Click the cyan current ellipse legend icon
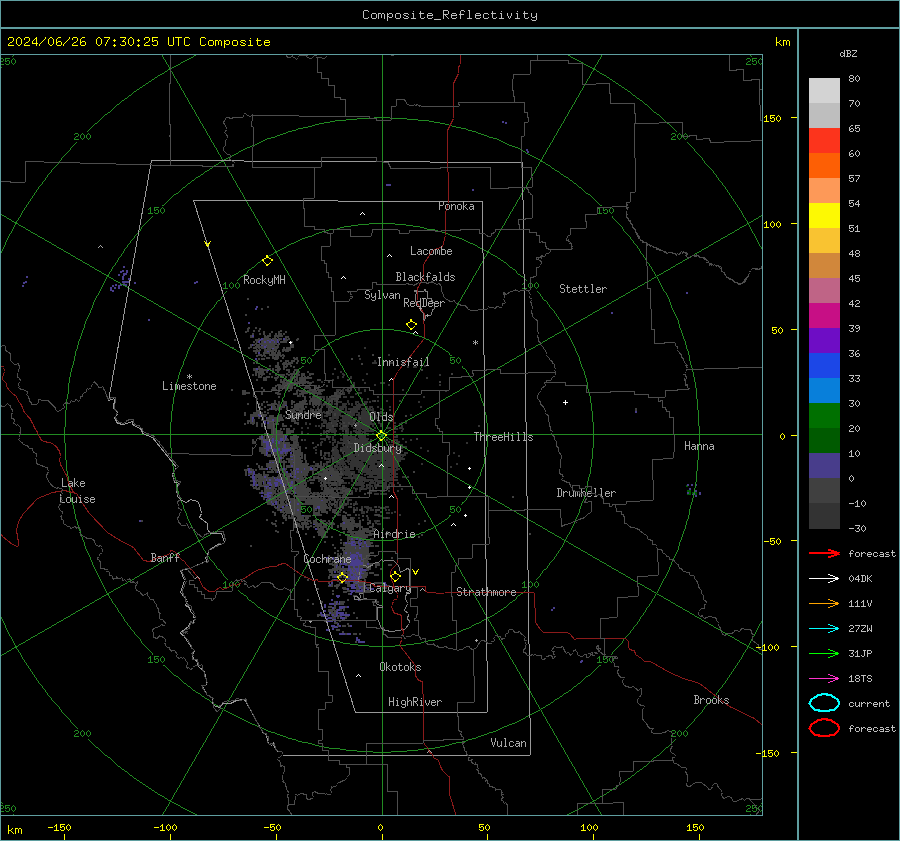This screenshot has height=841, width=900. click(824, 703)
